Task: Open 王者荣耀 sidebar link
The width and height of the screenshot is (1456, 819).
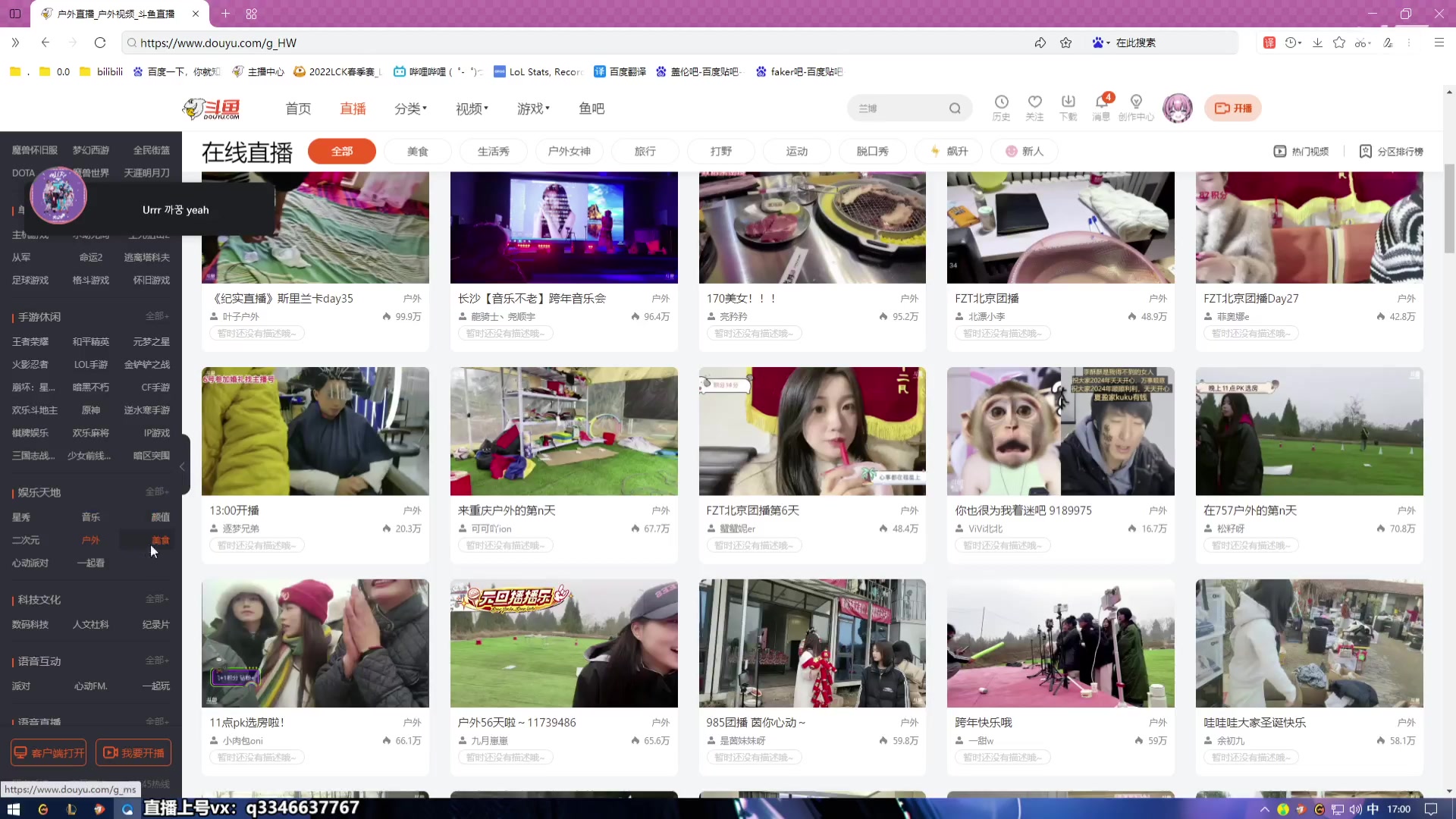Action: click(30, 342)
